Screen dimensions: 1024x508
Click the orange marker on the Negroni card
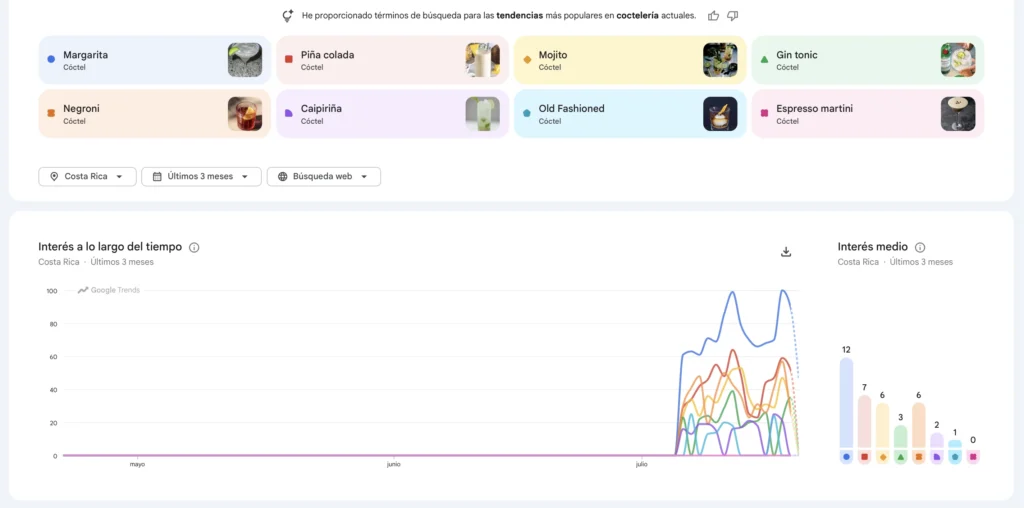click(51, 113)
